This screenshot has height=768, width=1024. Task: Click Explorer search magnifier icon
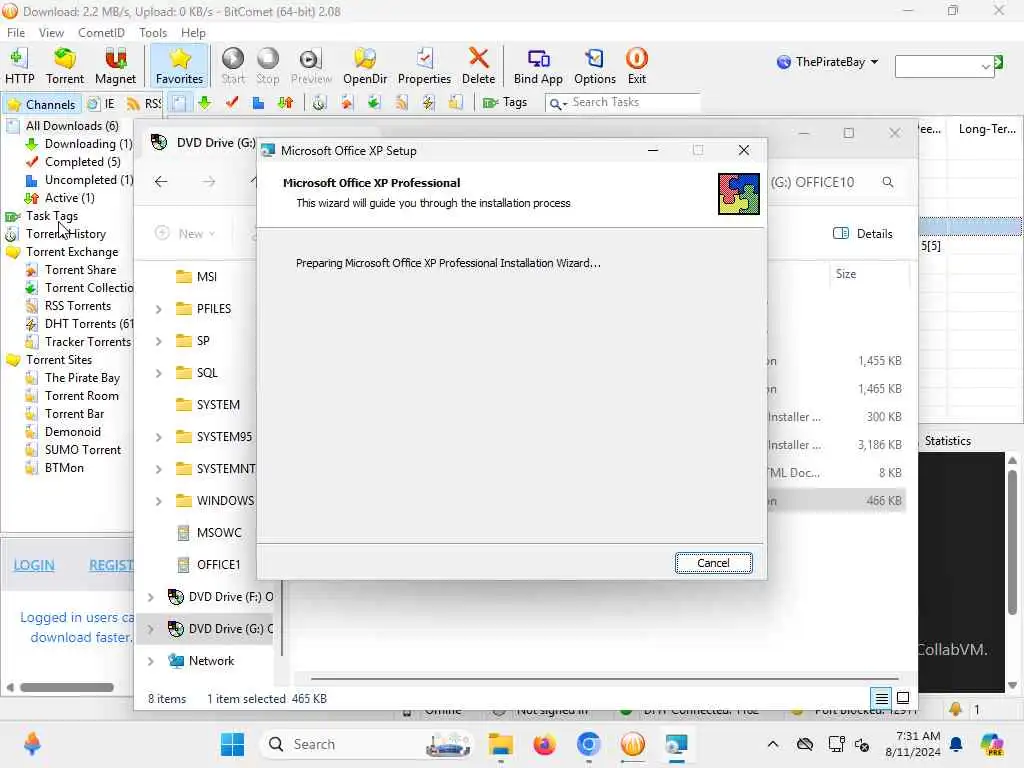point(888,182)
